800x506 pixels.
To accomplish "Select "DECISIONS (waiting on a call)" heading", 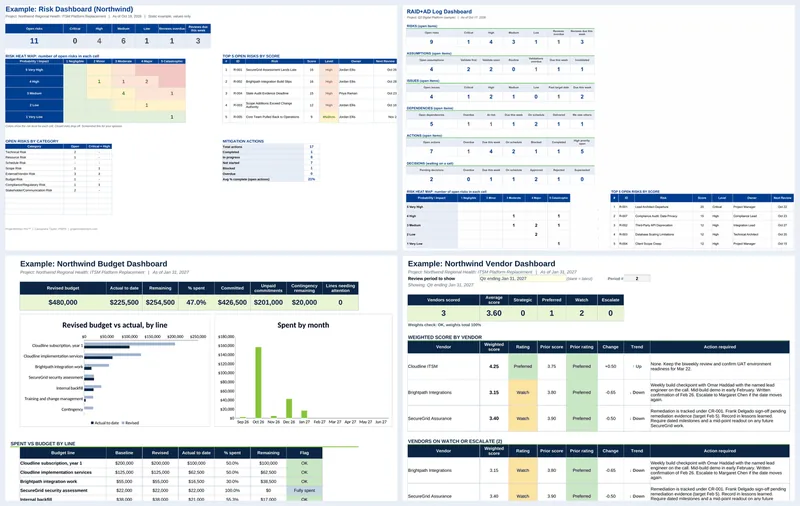I will [430, 164].
